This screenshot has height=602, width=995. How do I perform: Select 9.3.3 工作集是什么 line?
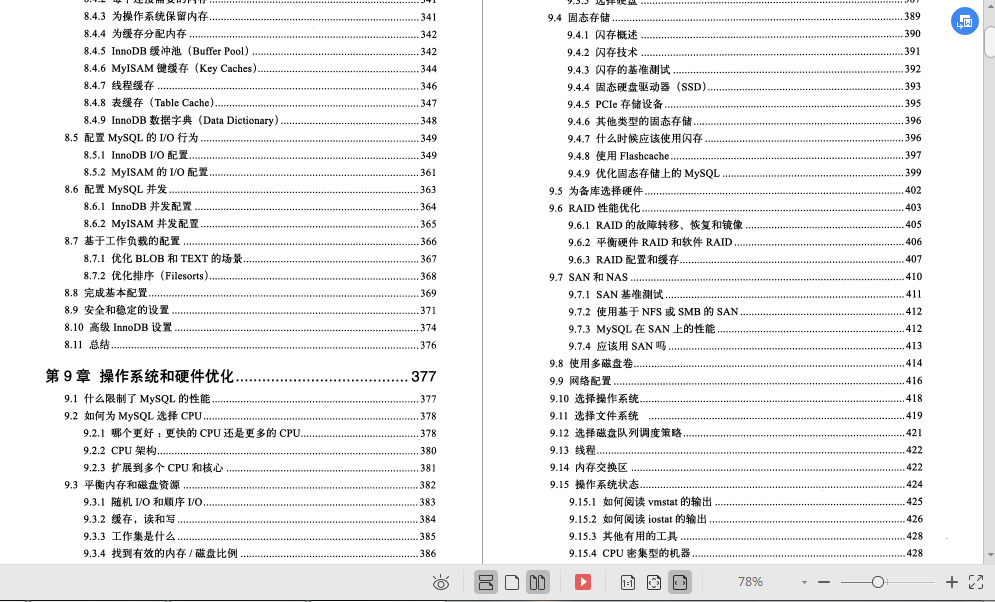(260, 536)
